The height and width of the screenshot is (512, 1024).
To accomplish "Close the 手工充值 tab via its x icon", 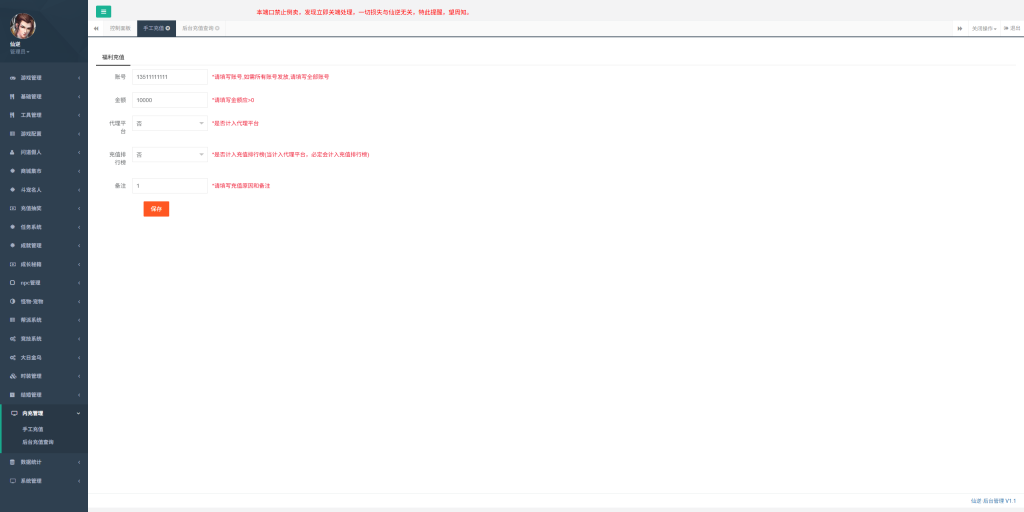I will (x=168, y=28).
